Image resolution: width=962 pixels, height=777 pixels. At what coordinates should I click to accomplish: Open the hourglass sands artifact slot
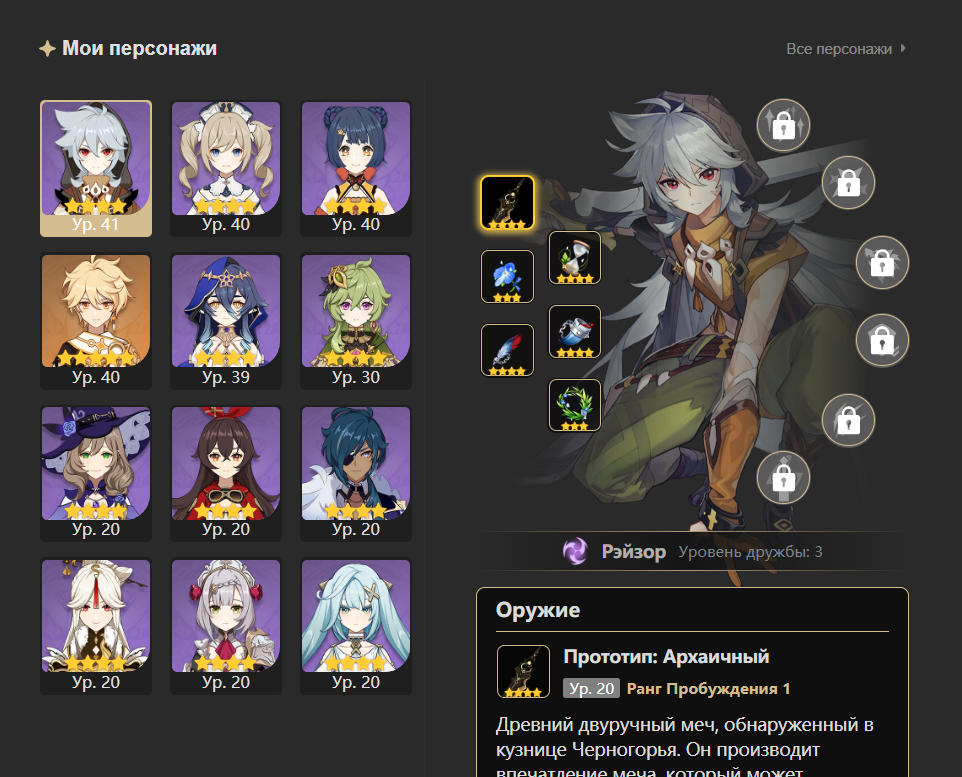574,258
